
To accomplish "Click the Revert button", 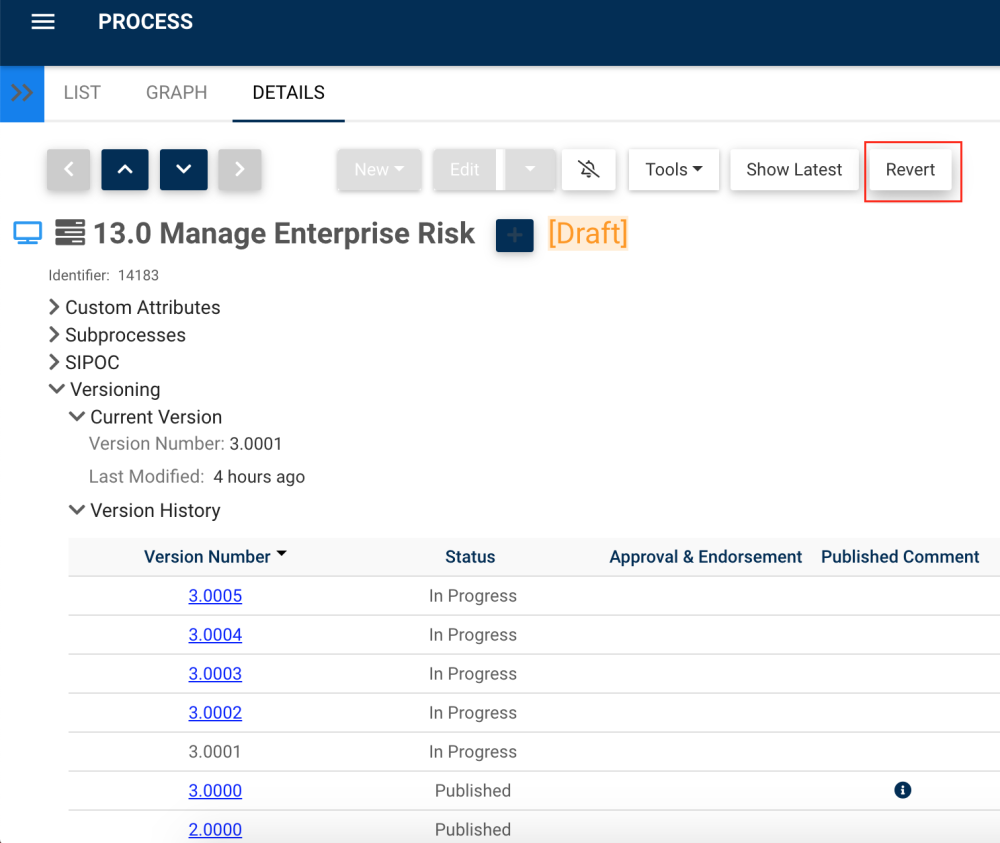I will [910, 170].
